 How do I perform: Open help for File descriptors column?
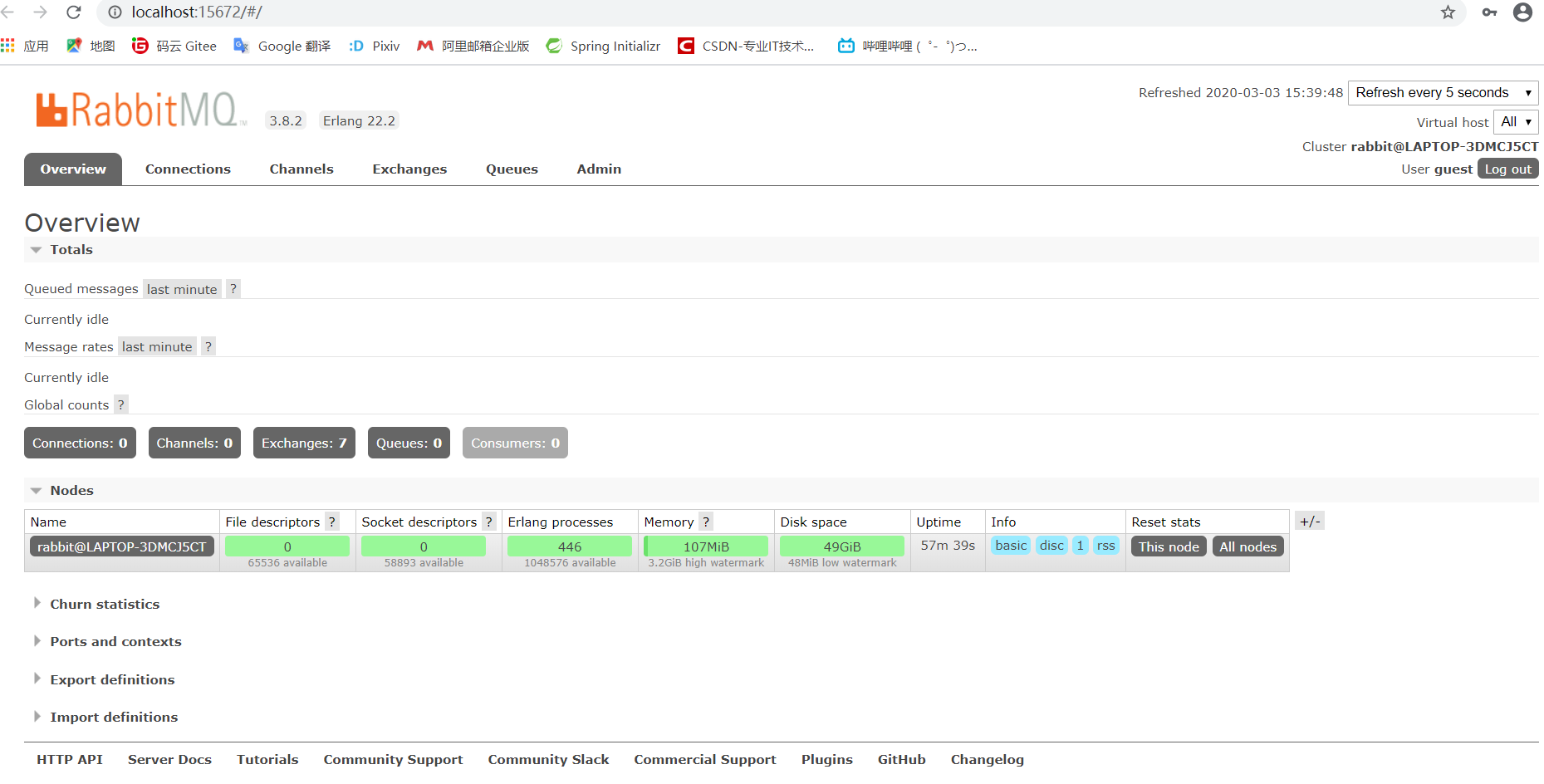point(332,522)
